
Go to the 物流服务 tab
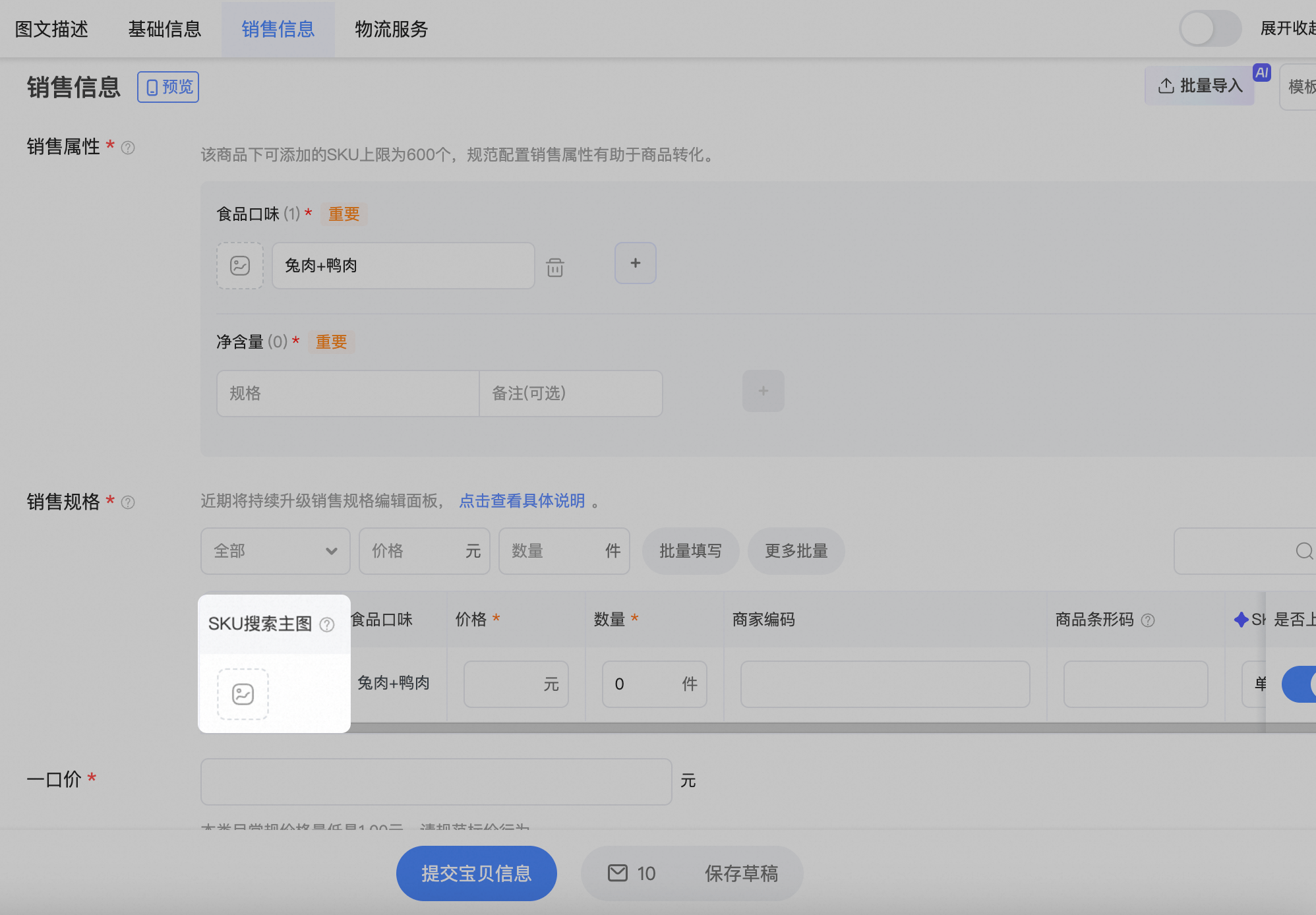392,29
